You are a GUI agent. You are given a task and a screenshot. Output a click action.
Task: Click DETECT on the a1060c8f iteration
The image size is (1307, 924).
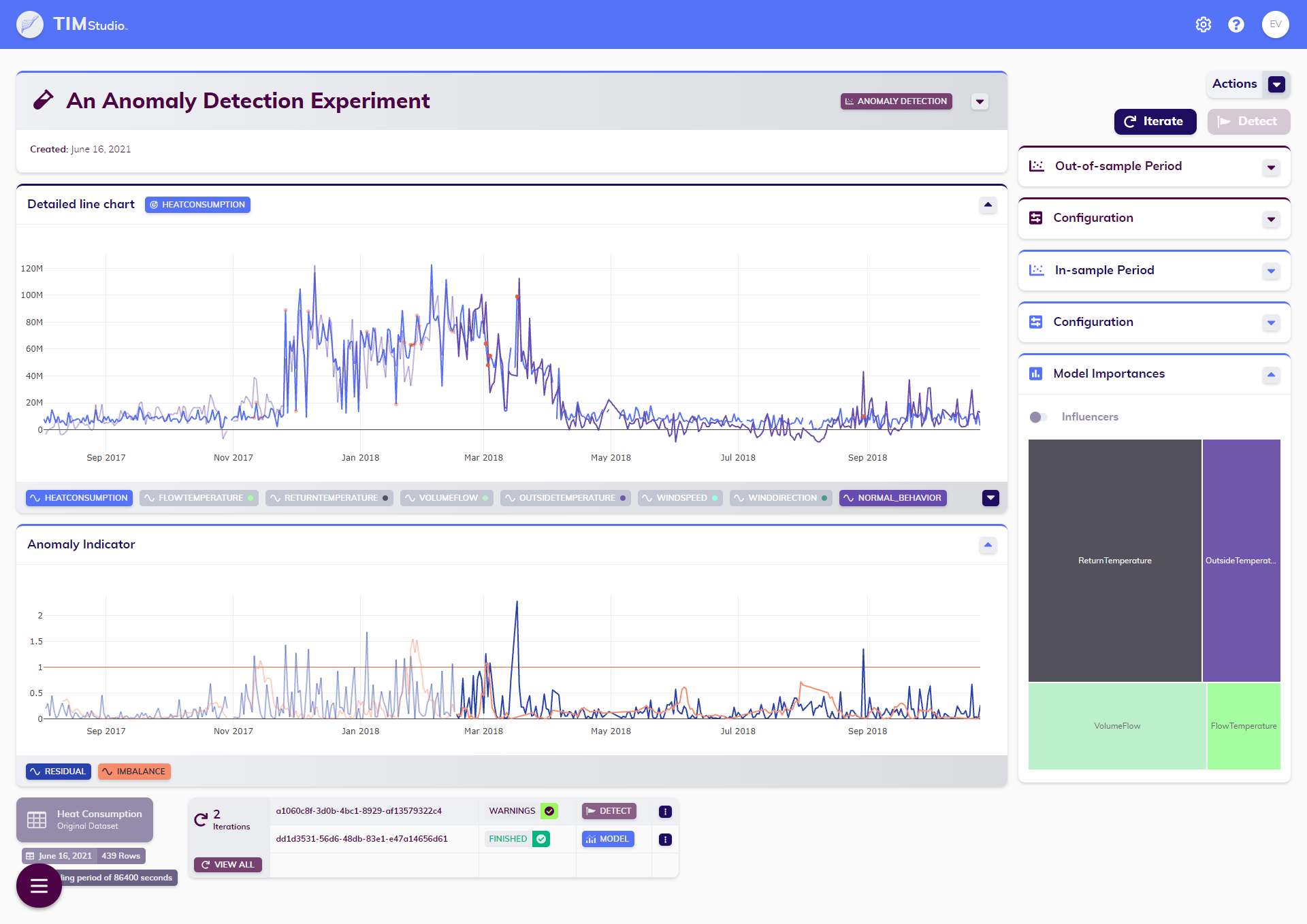click(609, 811)
